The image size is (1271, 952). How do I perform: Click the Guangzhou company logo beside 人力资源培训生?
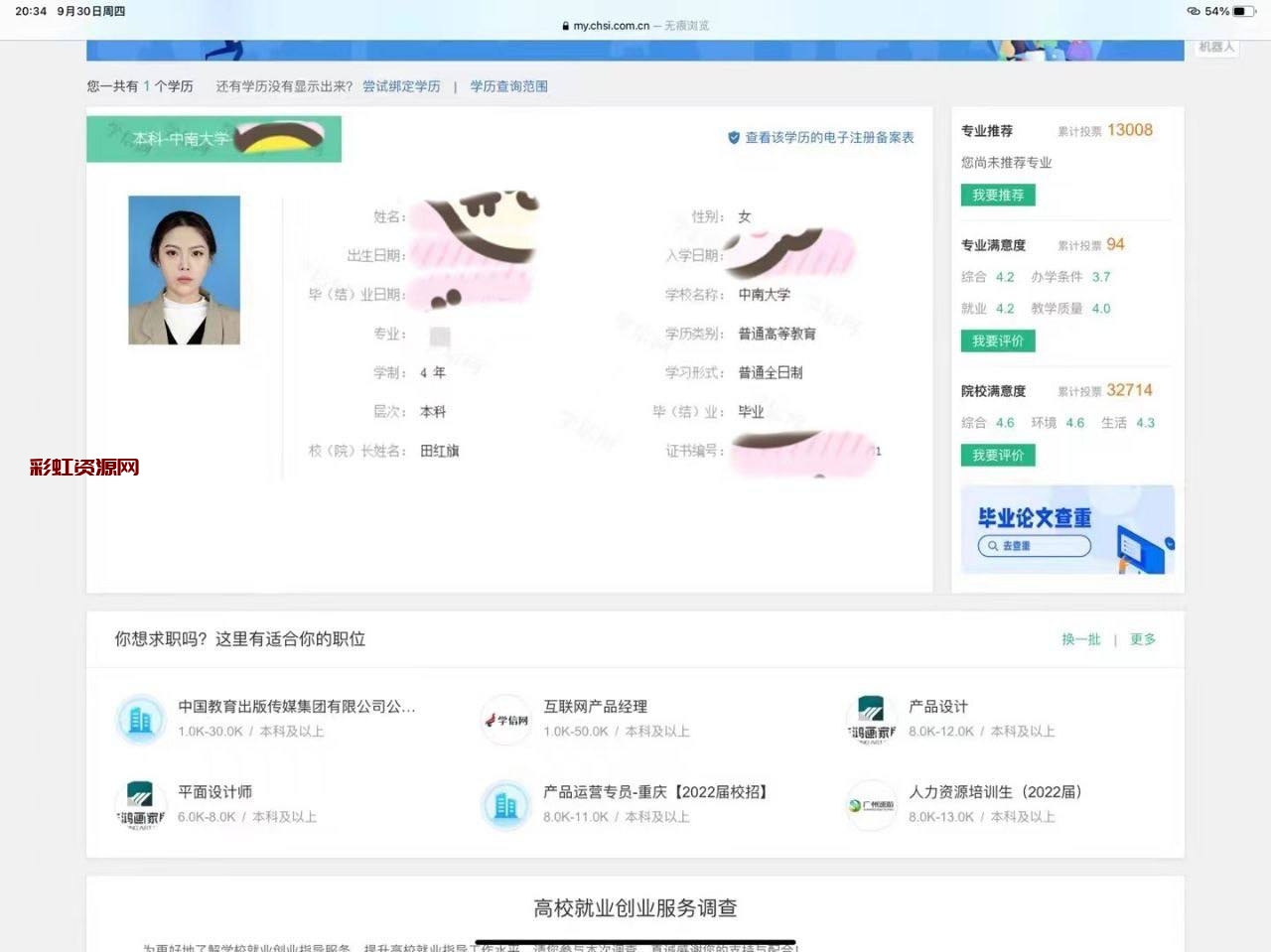[871, 805]
